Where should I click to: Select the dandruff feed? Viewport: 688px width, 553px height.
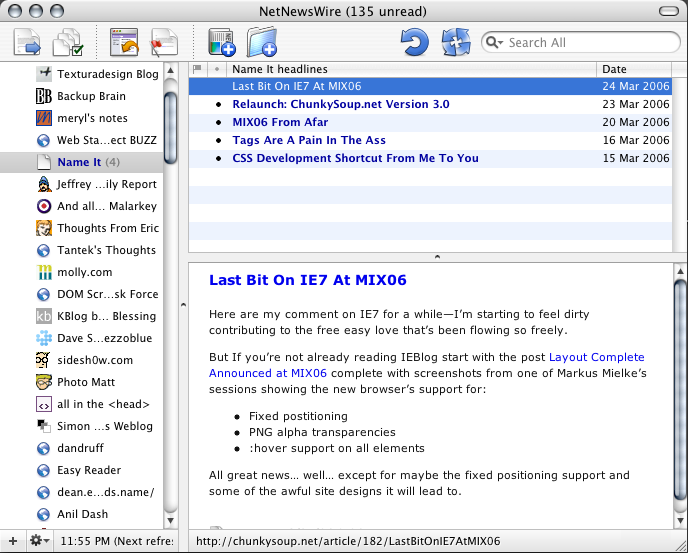pyautogui.click(x=82, y=448)
